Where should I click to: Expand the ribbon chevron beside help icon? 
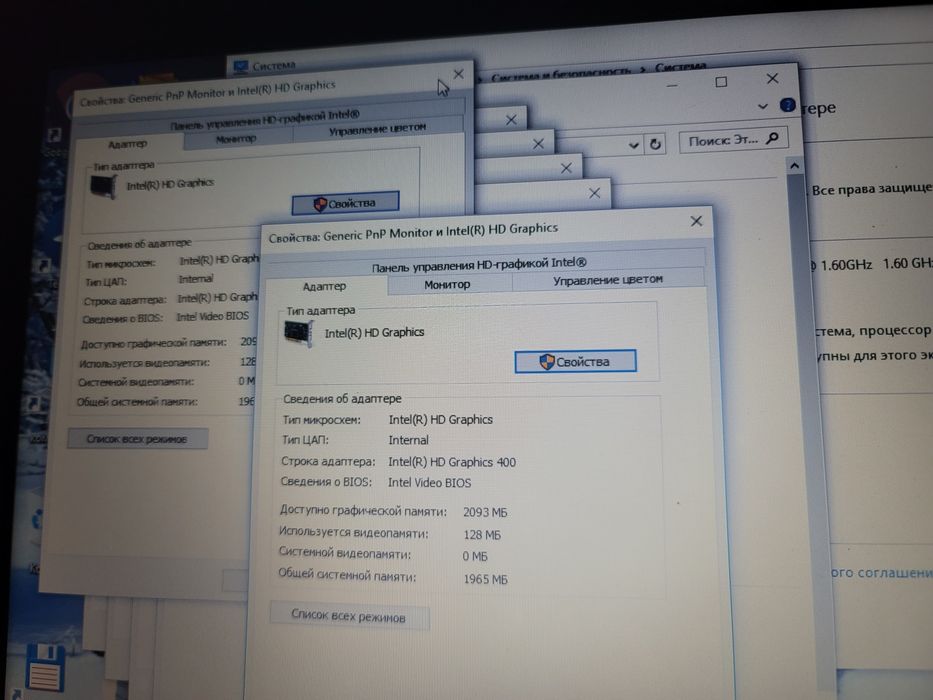(x=763, y=107)
